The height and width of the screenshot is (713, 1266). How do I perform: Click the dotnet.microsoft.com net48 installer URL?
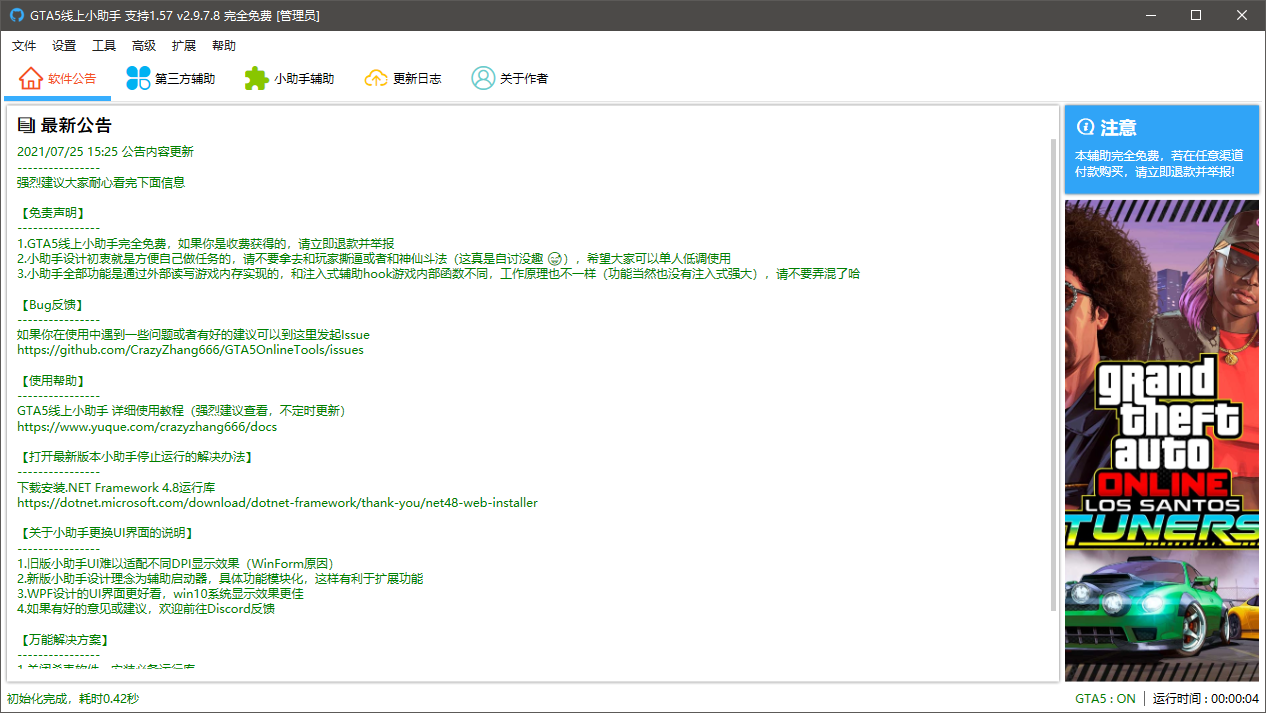pos(277,502)
